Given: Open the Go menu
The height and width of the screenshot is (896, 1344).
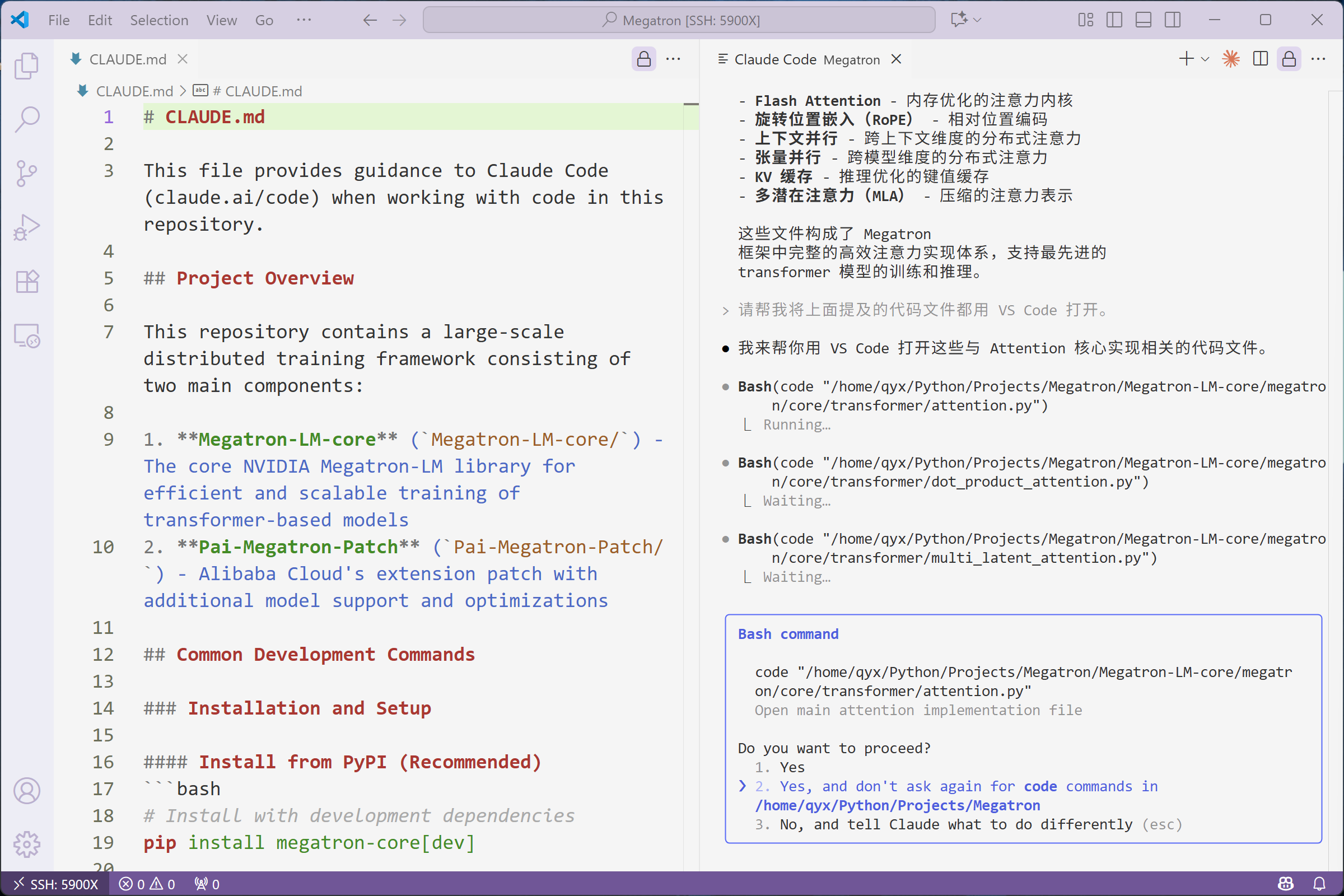Looking at the screenshot, I should 264,20.
